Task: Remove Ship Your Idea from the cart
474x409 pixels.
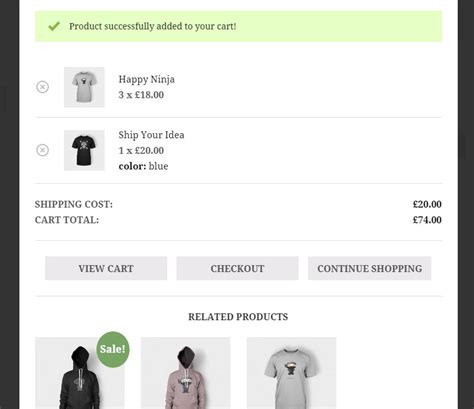Action: pyautogui.click(x=42, y=150)
